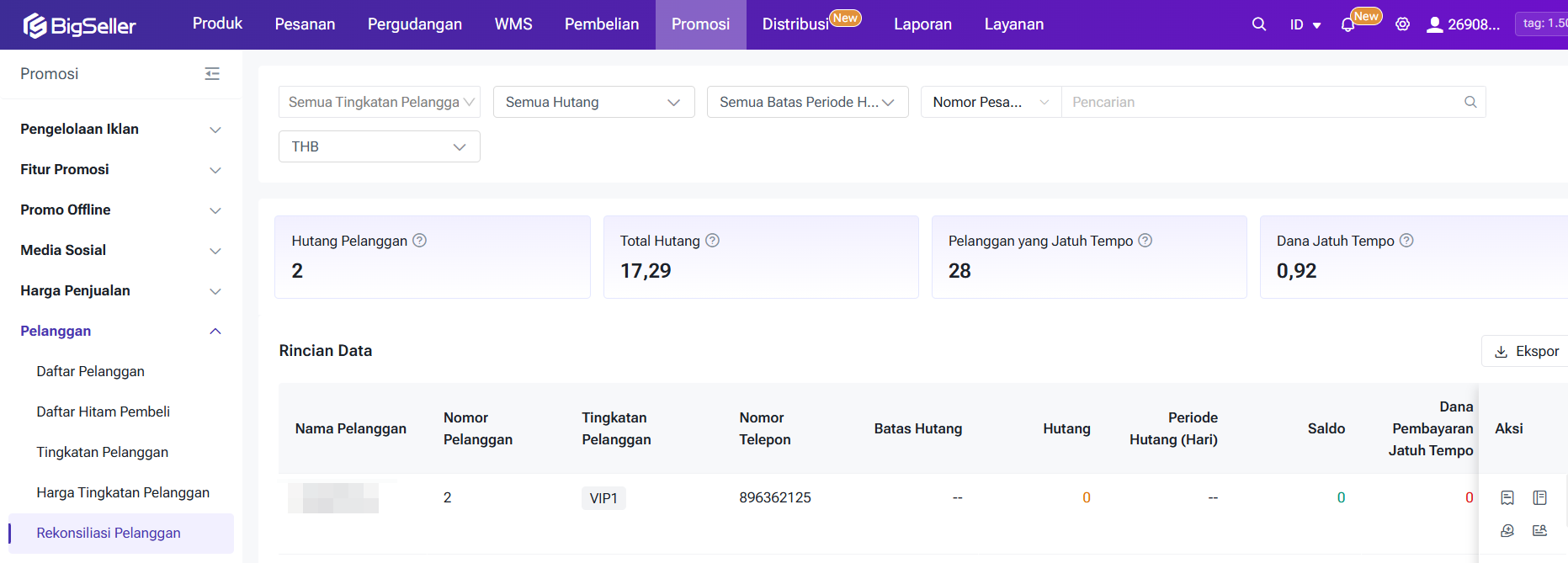
Task: Open the Semua Hutang dropdown
Action: (593, 102)
